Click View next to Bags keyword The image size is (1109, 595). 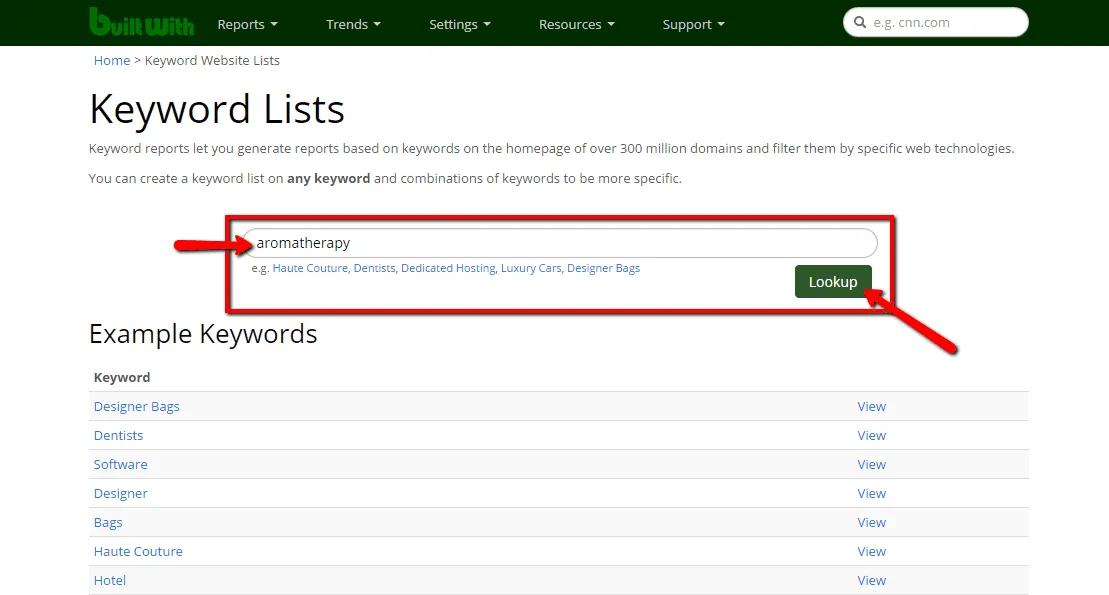tap(871, 523)
